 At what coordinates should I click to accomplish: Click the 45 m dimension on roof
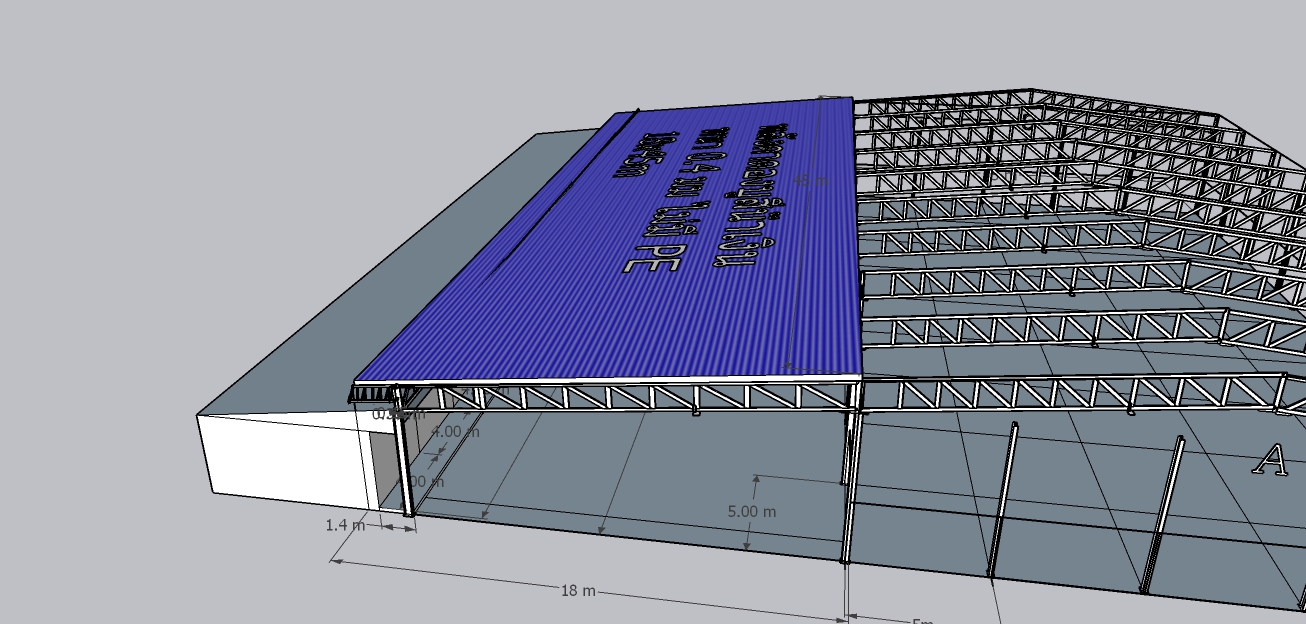point(809,181)
